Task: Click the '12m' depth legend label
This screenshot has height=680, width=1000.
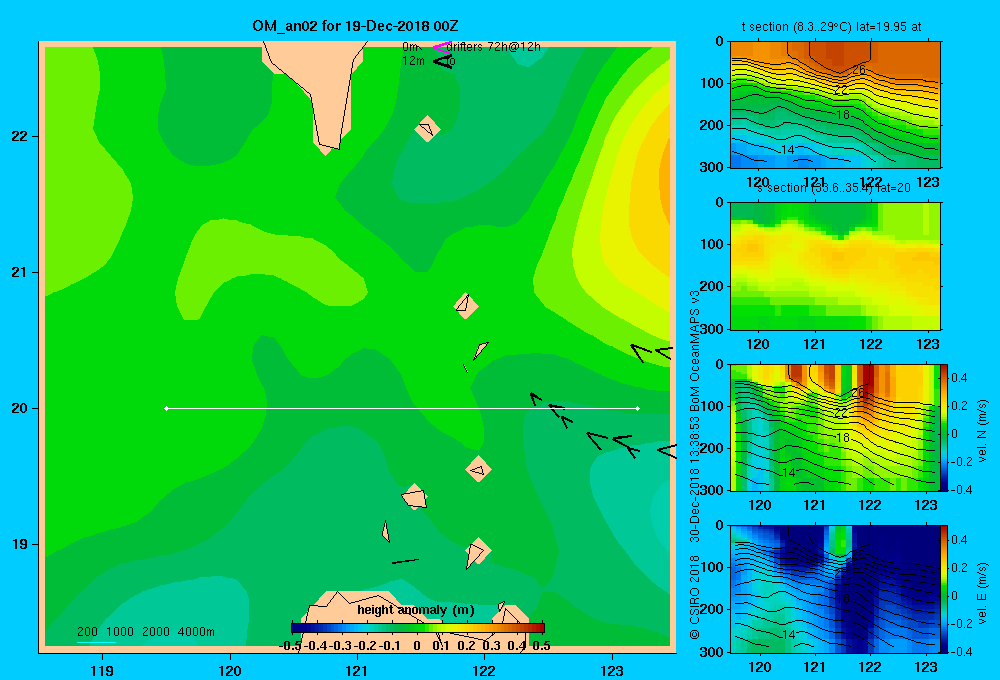Action: coord(413,61)
